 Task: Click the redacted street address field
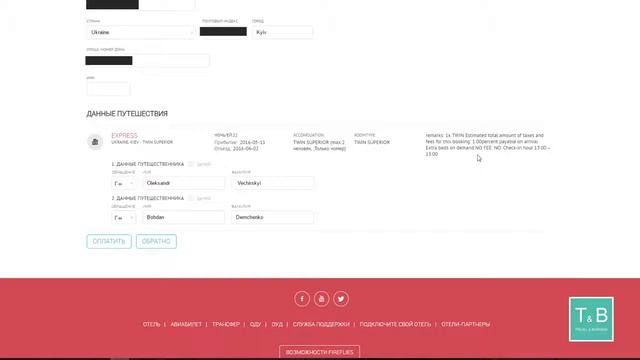(x=148, y=61)
